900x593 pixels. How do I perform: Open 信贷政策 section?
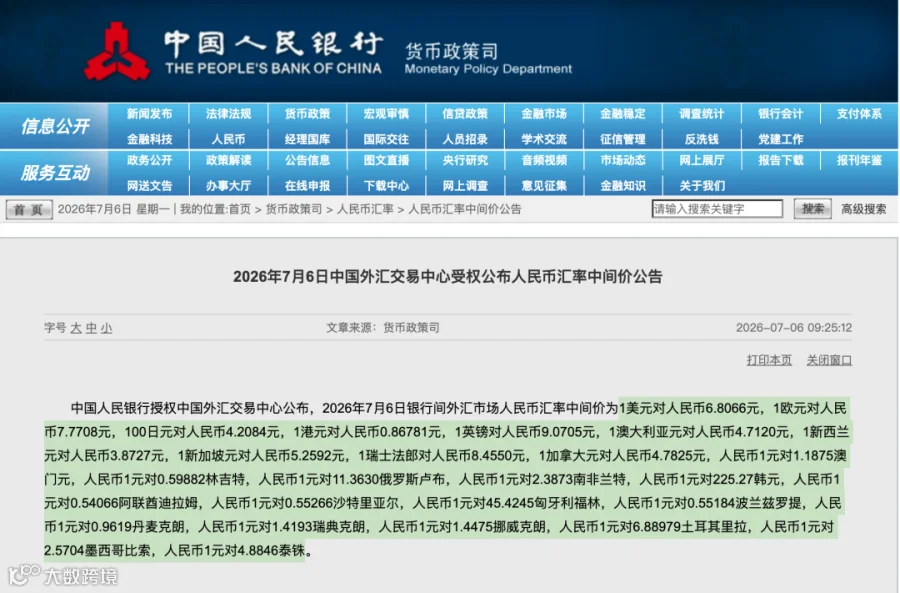click(465, 114)
